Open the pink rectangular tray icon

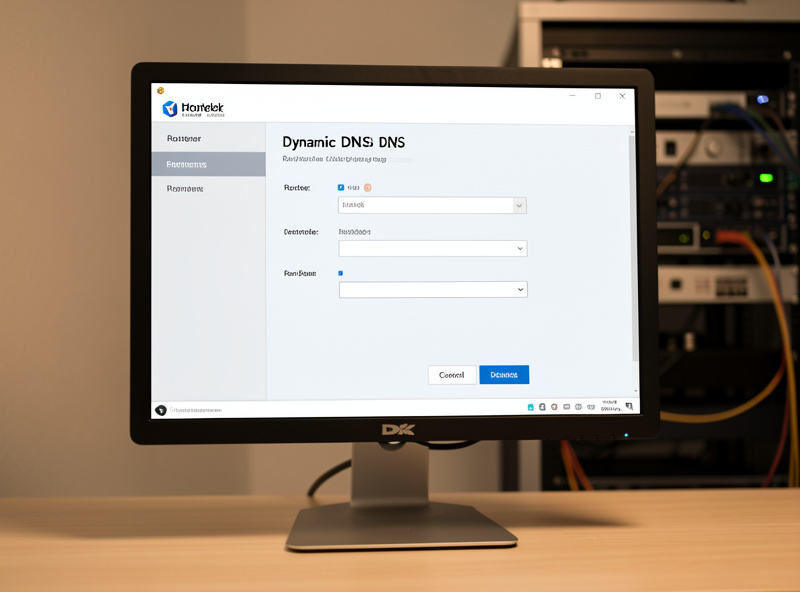tap(566, 407)
